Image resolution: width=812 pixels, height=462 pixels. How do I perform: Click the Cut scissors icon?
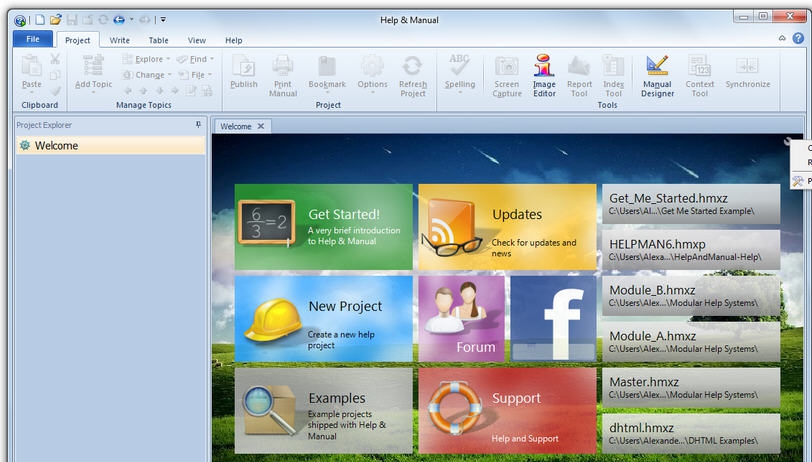[x=55, y=59]
